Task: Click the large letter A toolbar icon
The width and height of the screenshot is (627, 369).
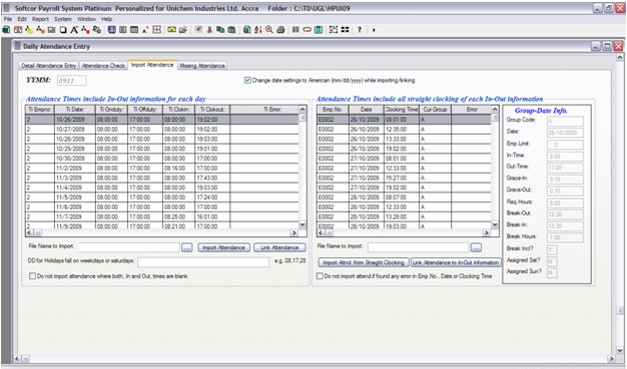Action: (74, 30)
